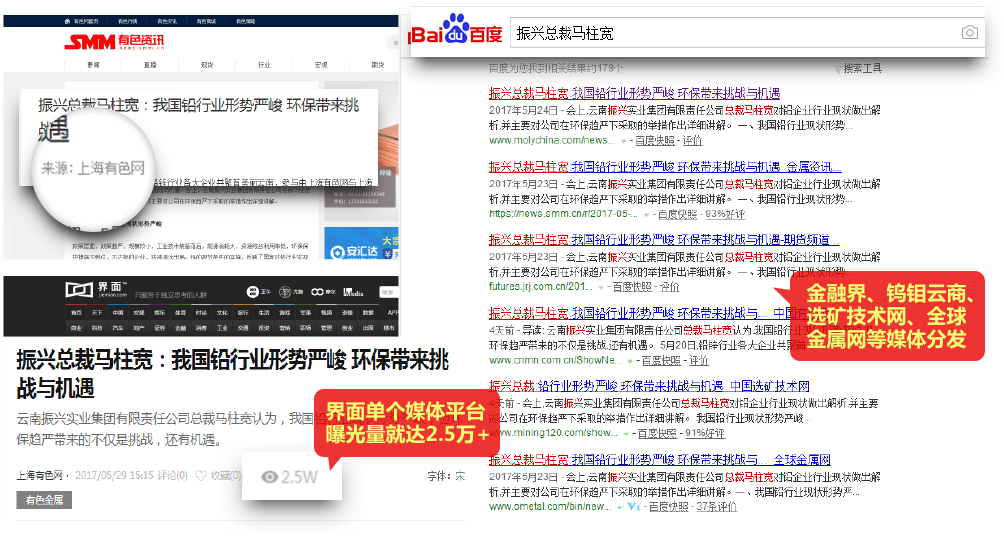
Task: Select 首页 in Jiemian navigation
Action: (x=76, y=313)
